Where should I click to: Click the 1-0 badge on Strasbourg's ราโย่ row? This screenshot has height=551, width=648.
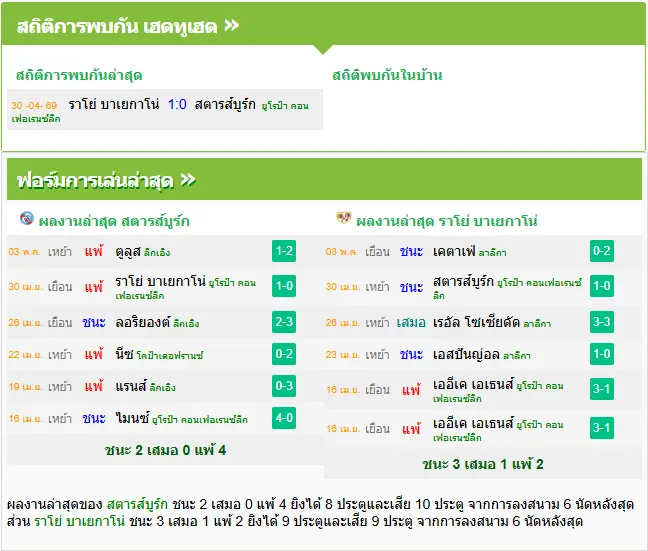[x=284, y=286]
